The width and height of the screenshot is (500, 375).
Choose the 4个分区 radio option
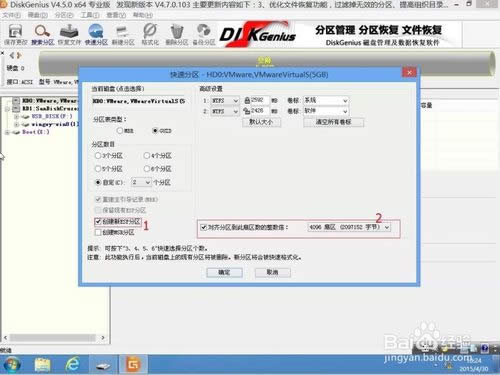[147, 156]
